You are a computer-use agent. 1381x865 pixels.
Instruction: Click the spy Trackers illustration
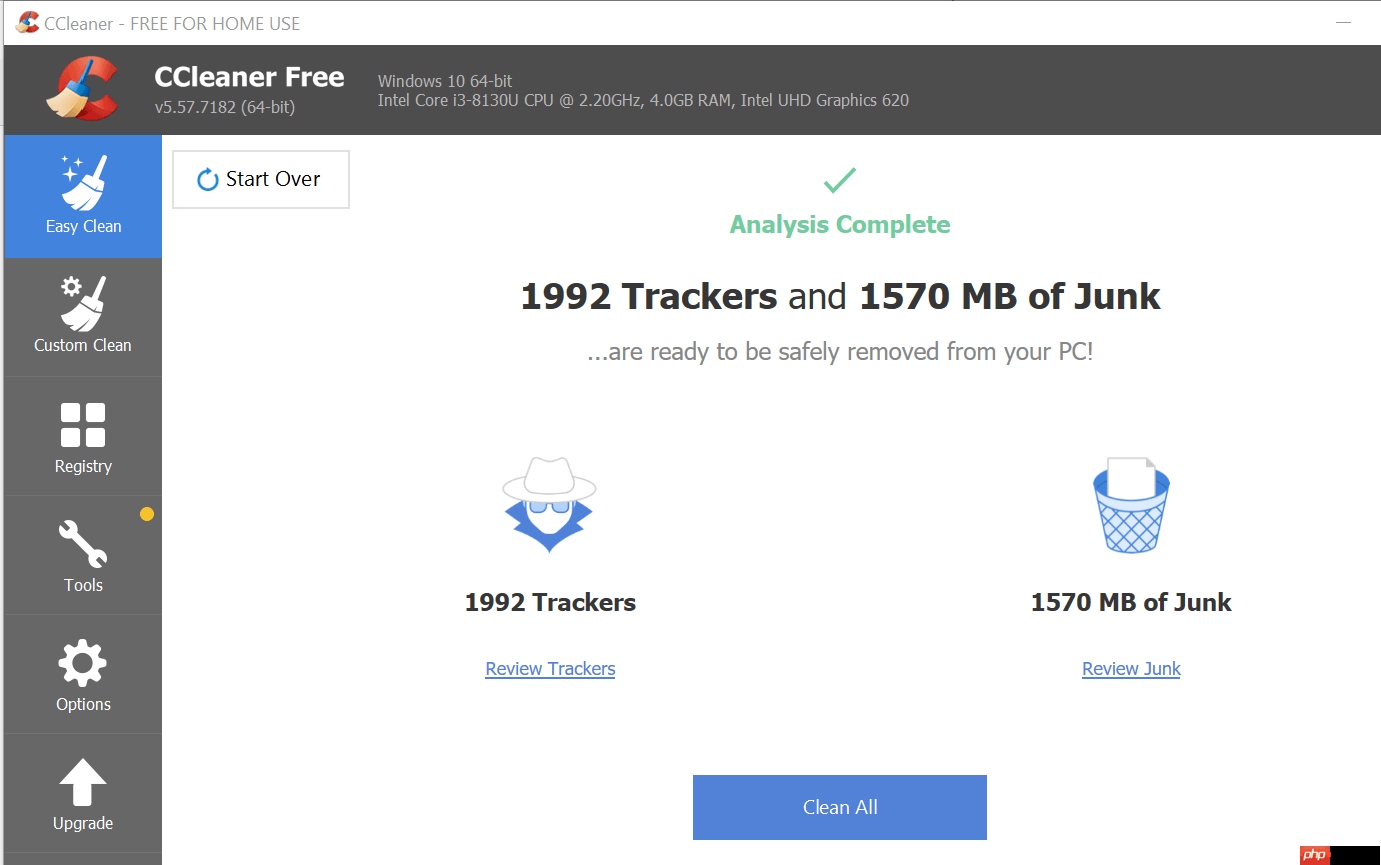[549, 505]
